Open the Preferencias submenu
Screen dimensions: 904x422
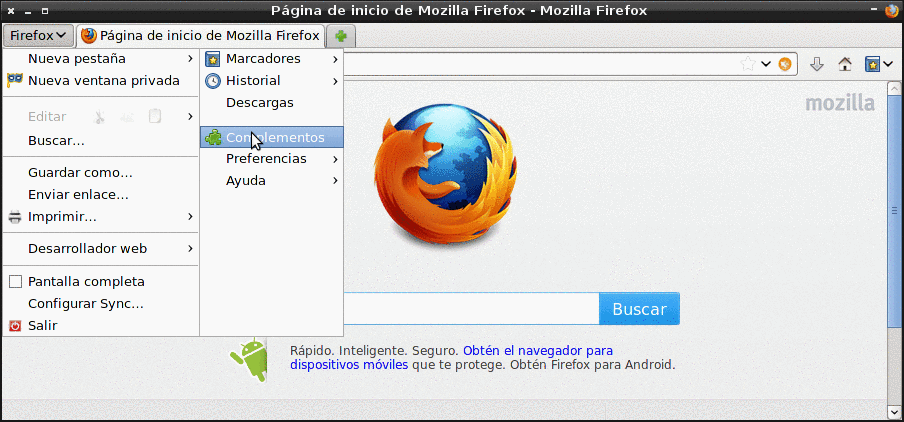tap(272, 159)
